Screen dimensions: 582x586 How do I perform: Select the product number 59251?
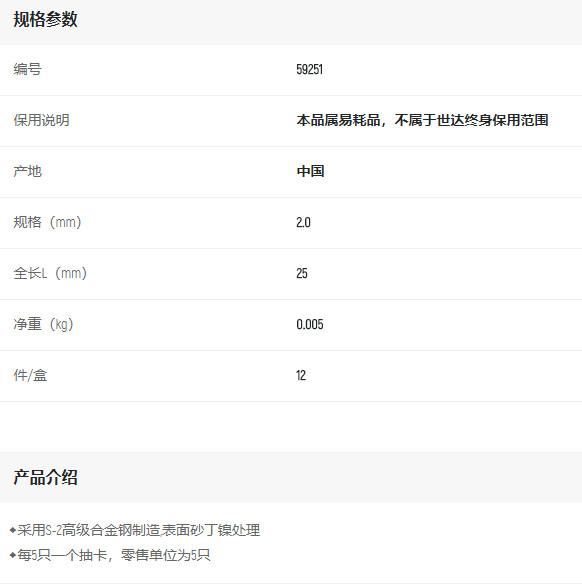click(310, 70)
